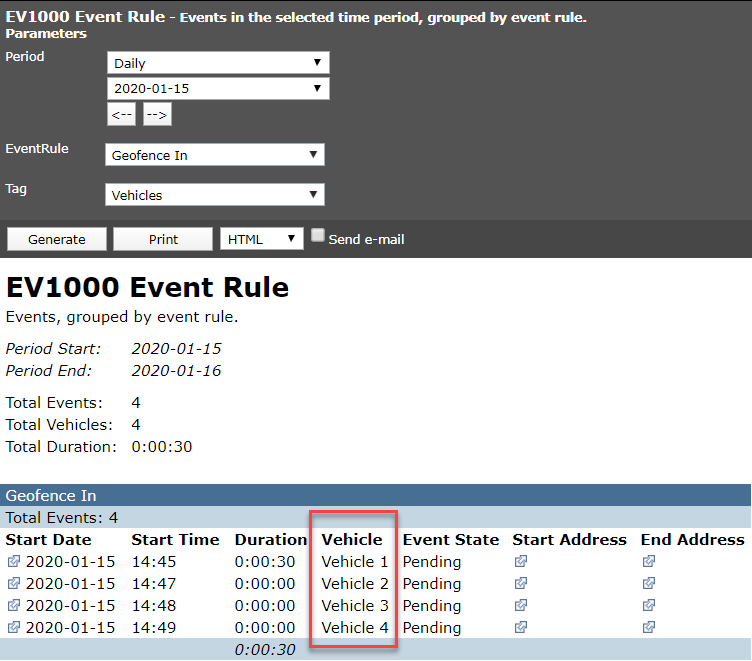Click the Period End 2020-01-16 value
The width and height of the screenshot is (752, 661).
point(176,370)
